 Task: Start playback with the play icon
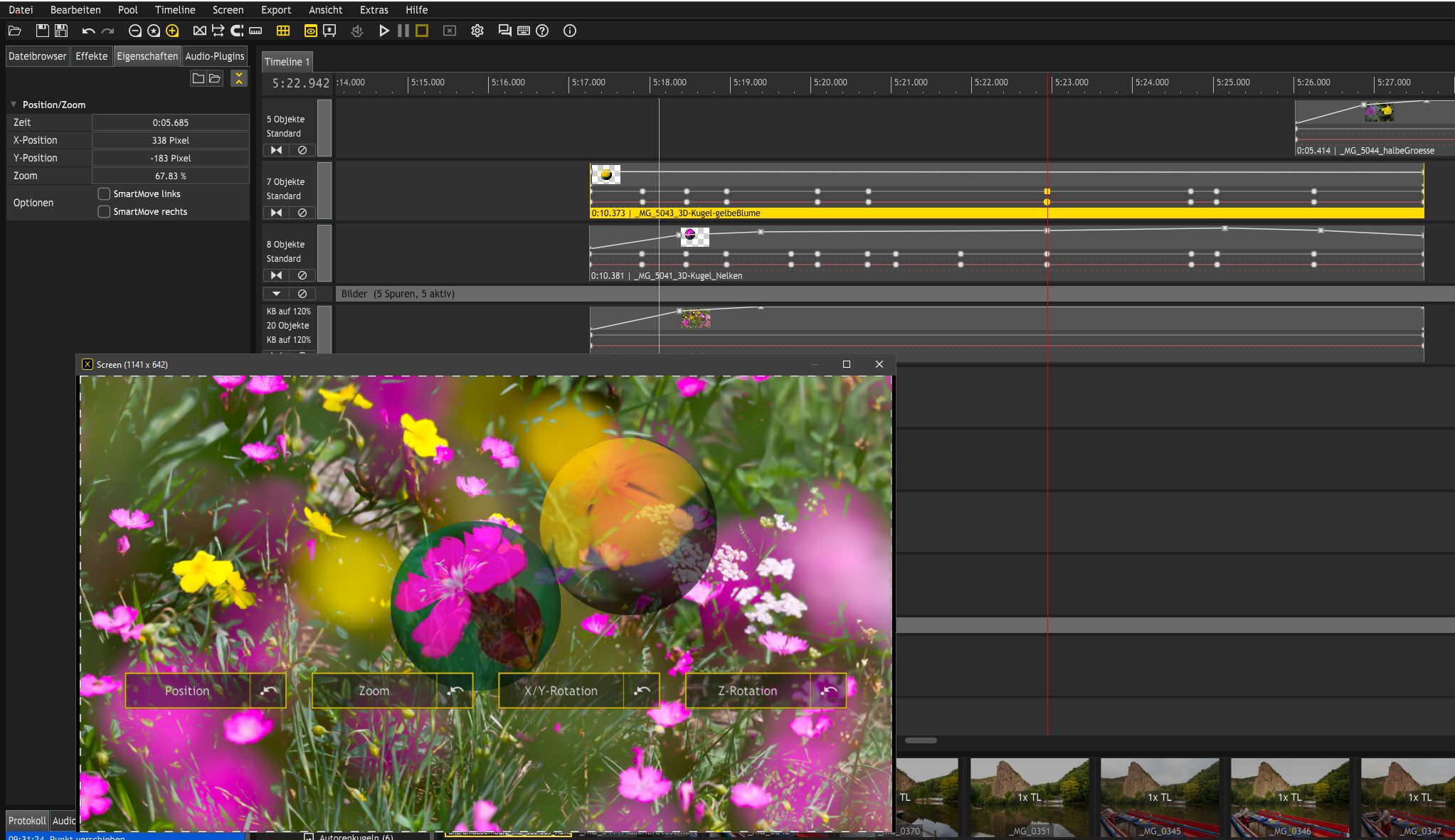[384, 31]
